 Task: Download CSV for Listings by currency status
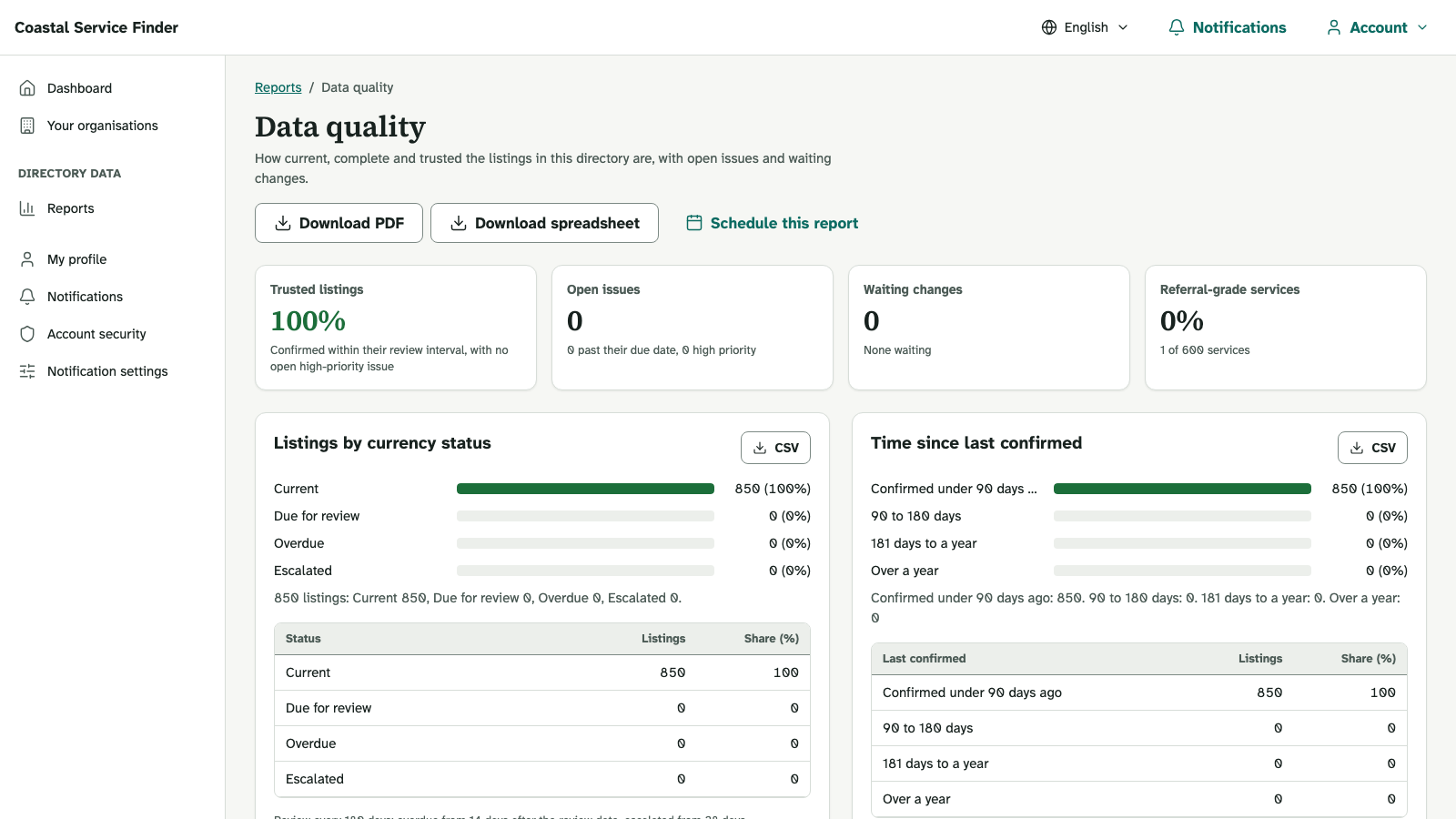click(775, 448)
